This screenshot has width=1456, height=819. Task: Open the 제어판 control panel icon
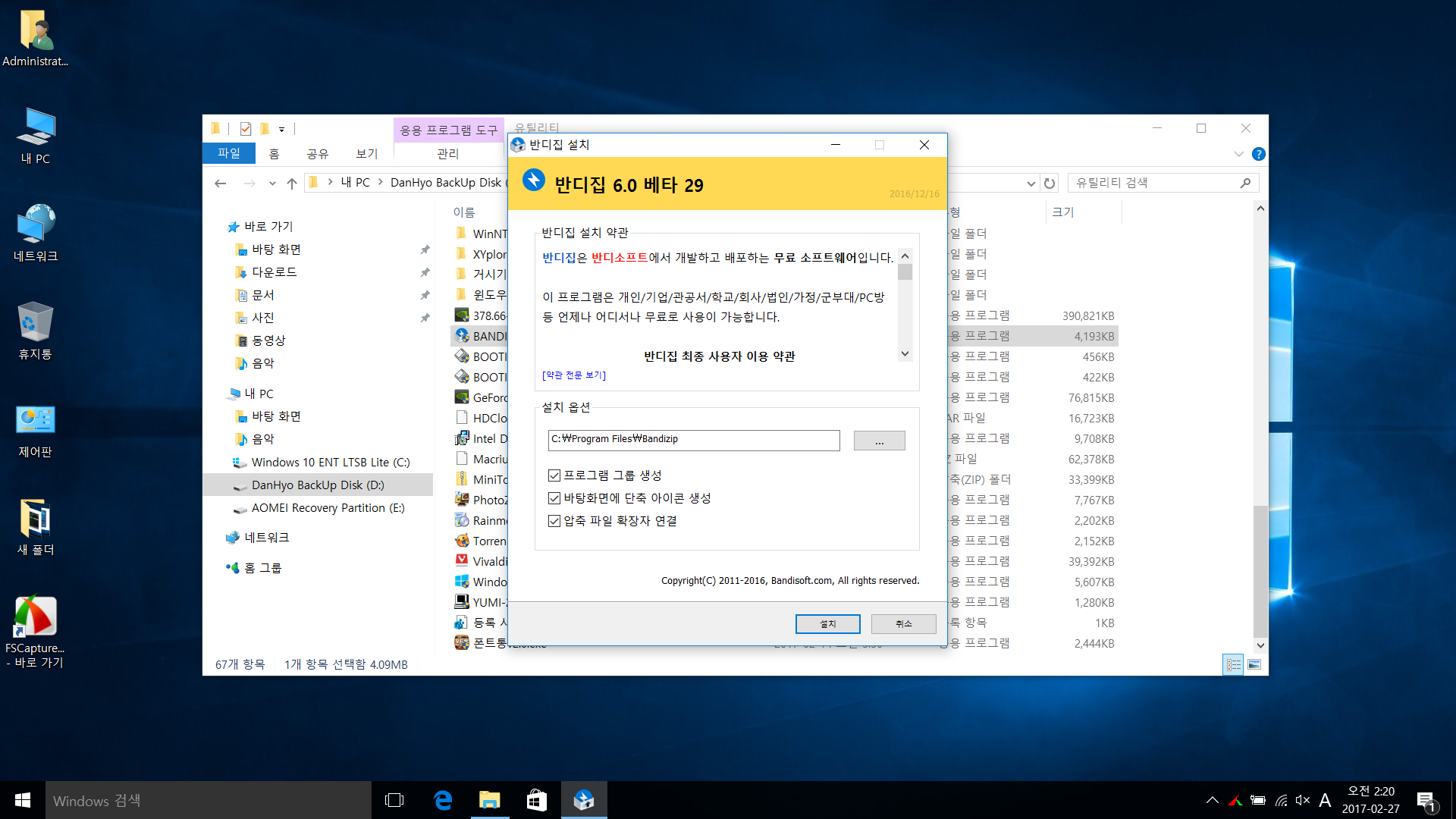coord(36,430)
